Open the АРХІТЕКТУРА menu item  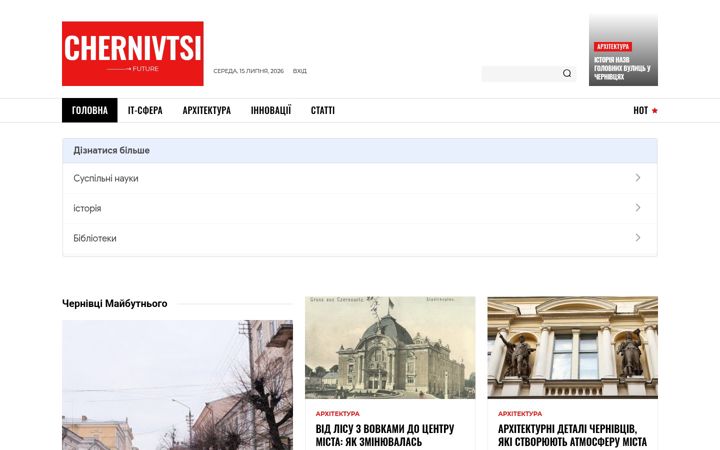coord(207,110)
